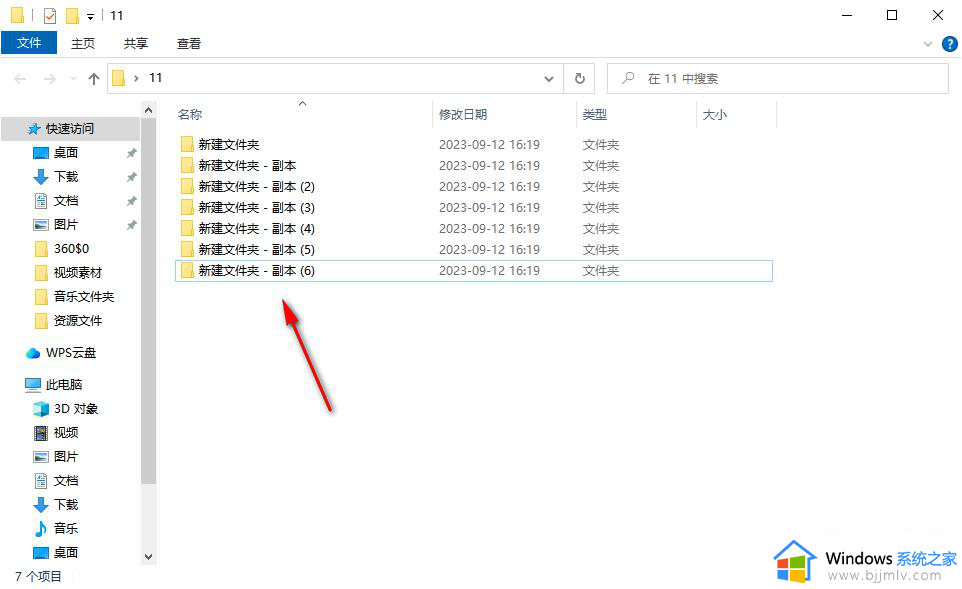Screen dimensions: 962x589
Task: Open pinned 下载 under quick access
Action: click(x=66, y=177)
